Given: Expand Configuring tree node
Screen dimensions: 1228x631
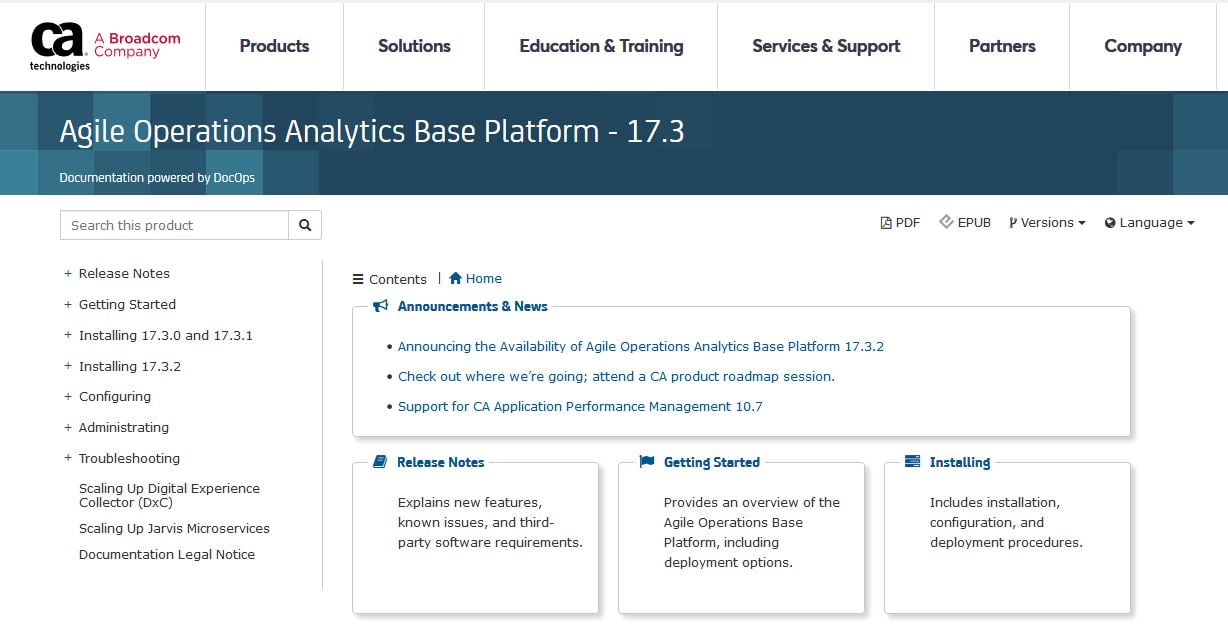Looking at the screenshot, I should (68, 397).
